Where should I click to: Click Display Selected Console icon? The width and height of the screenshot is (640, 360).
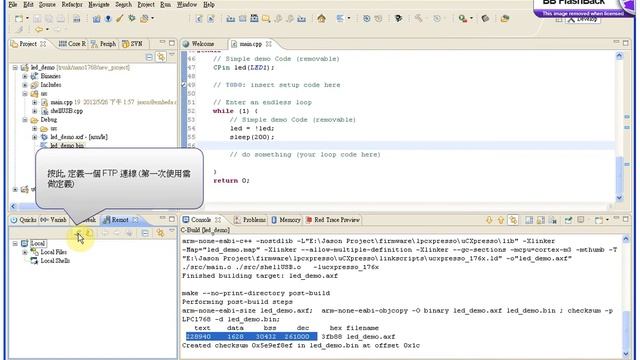point(581,220)
